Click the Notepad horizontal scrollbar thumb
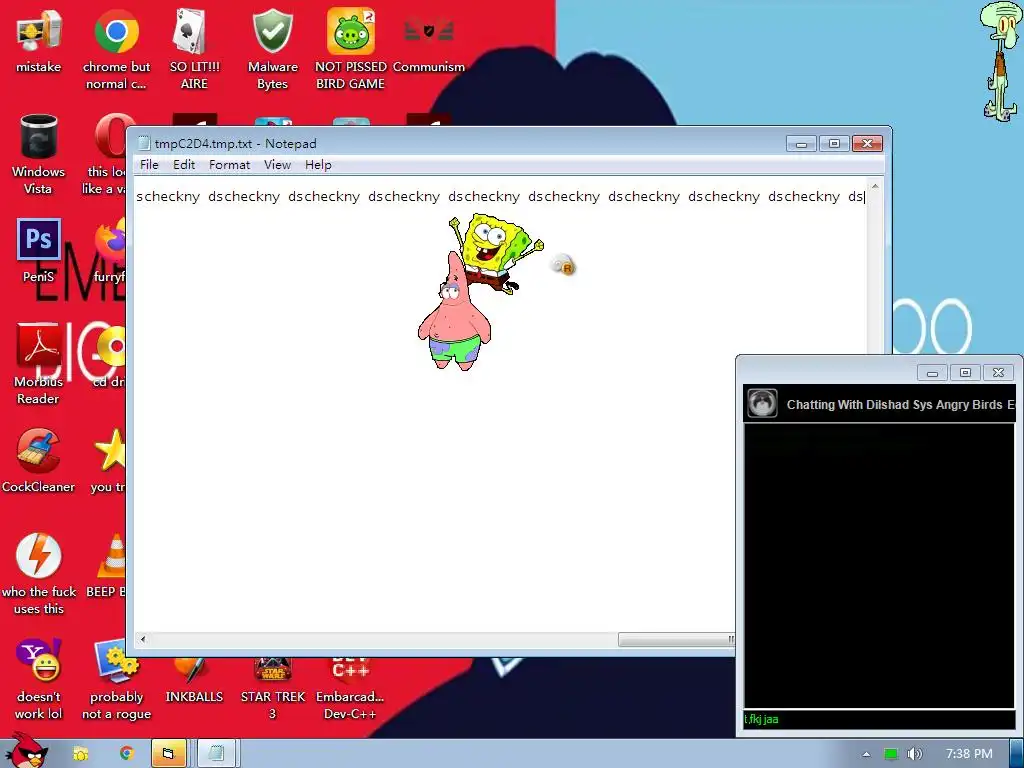Image resolution: width=1024 pixels, height=768 pixels. coord(677,639)
